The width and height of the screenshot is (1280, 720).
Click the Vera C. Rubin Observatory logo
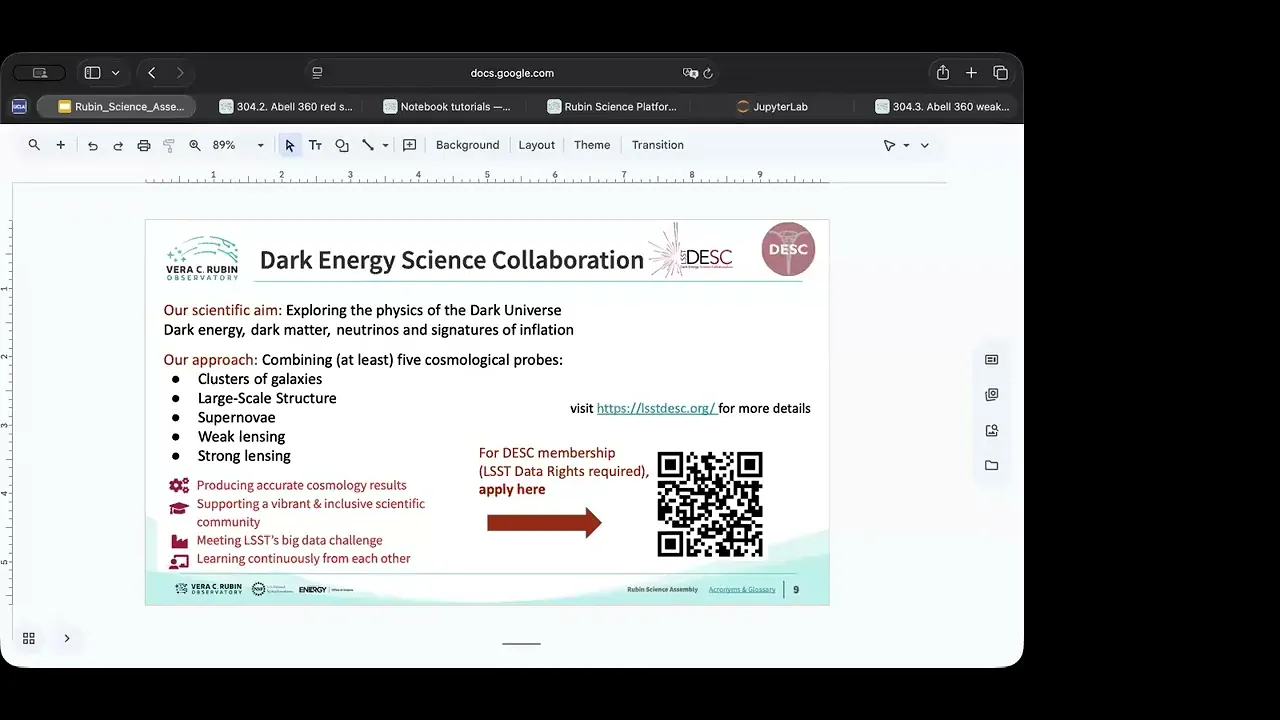click(202, 258)
